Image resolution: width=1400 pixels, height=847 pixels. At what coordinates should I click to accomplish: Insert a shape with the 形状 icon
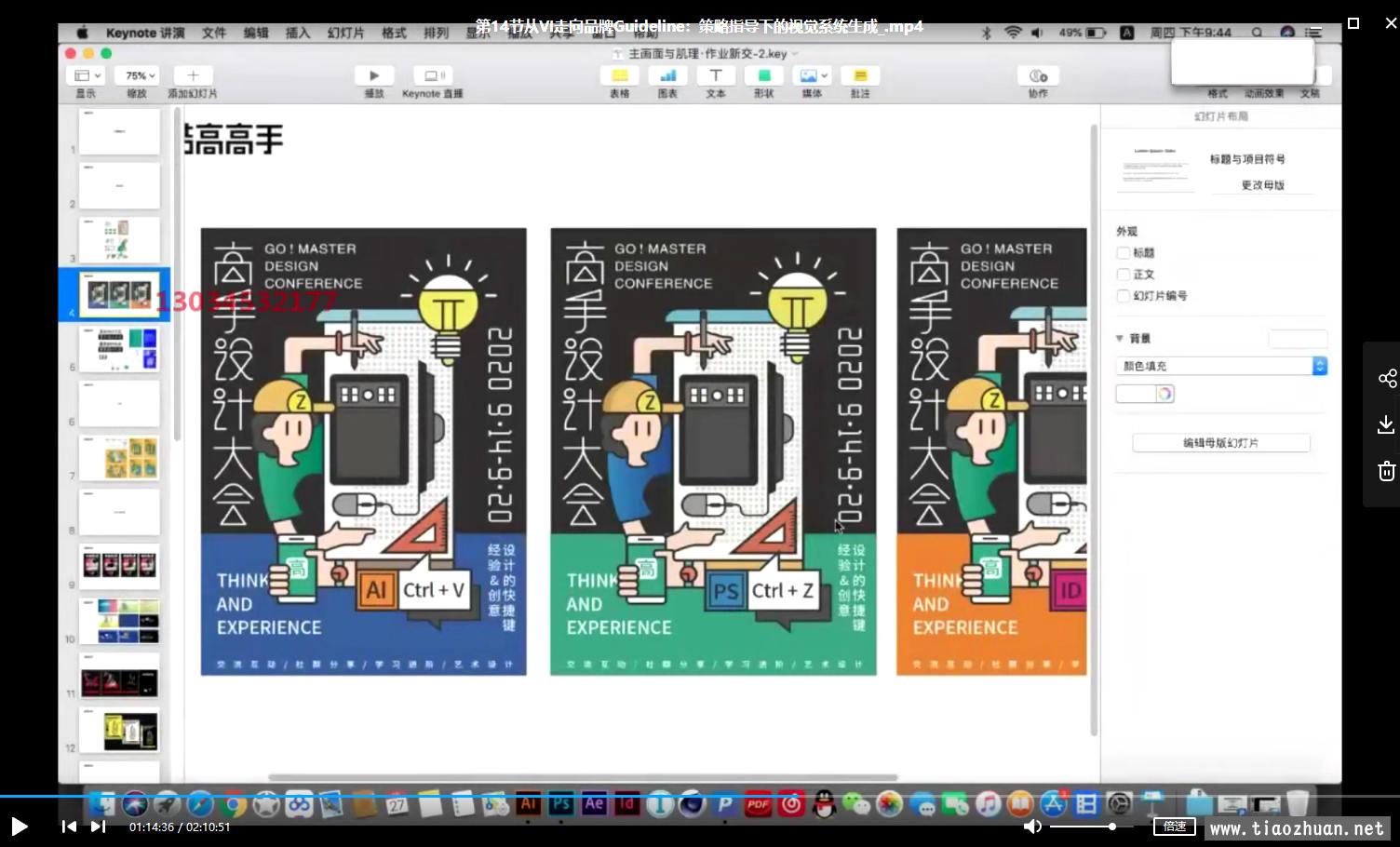click(764, 75)
